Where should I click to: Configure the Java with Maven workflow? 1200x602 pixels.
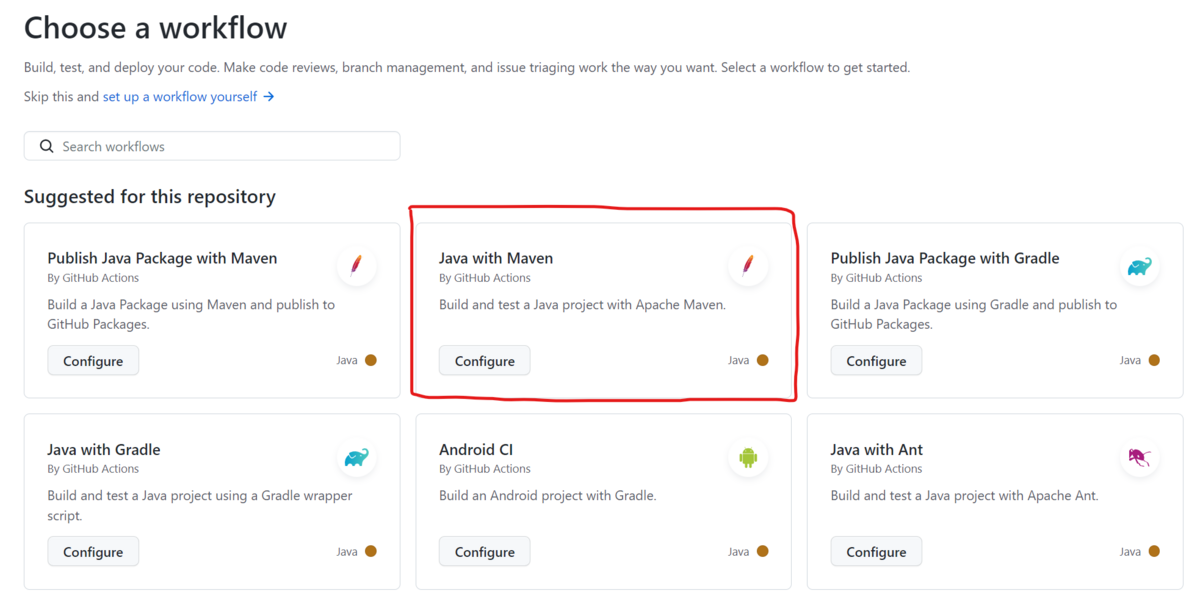[485, 361]
